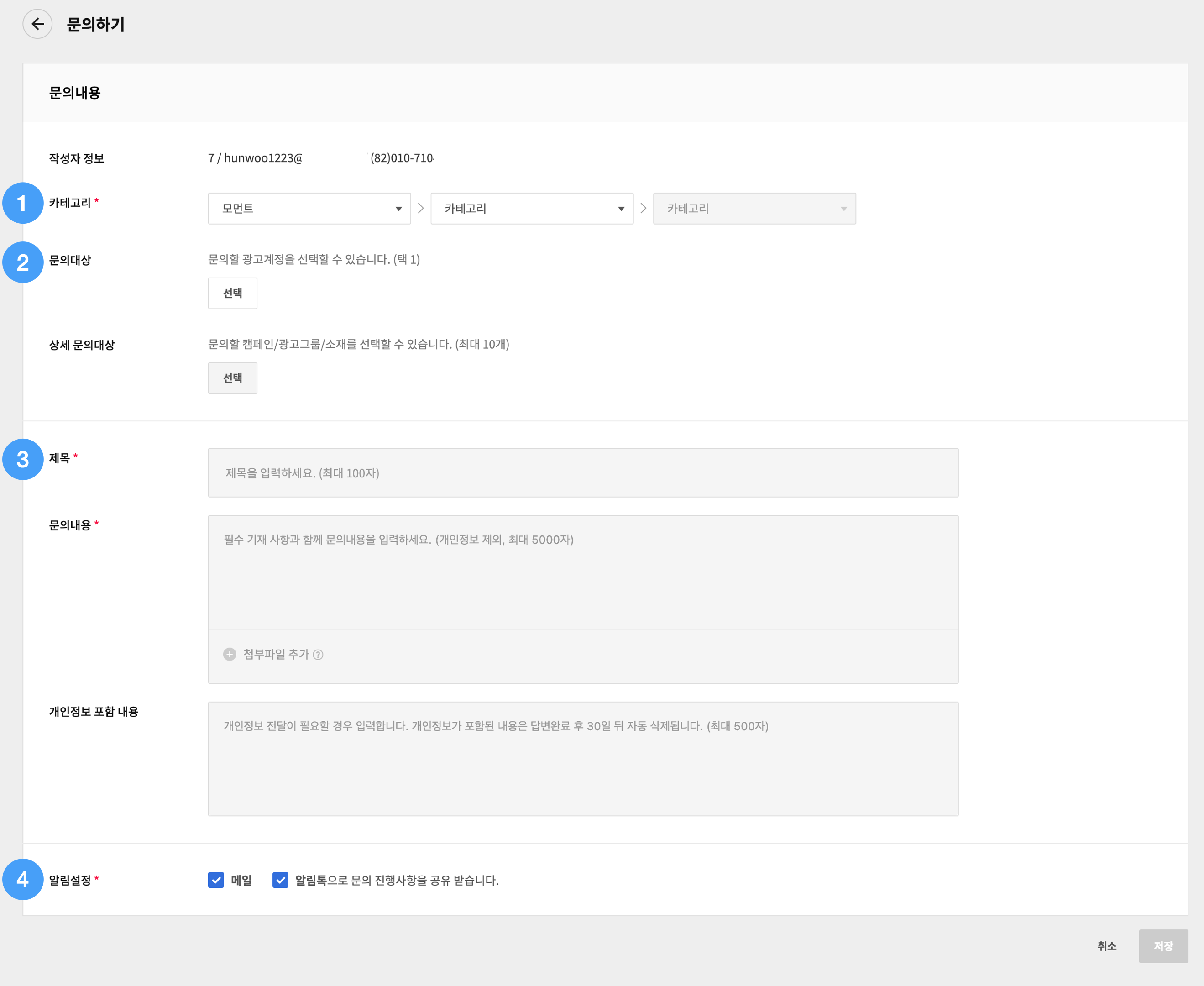The width and height of the screenshot is (1204, 986).
Task: Open the 모먼트 category dropdown
Action: [309, 209]
